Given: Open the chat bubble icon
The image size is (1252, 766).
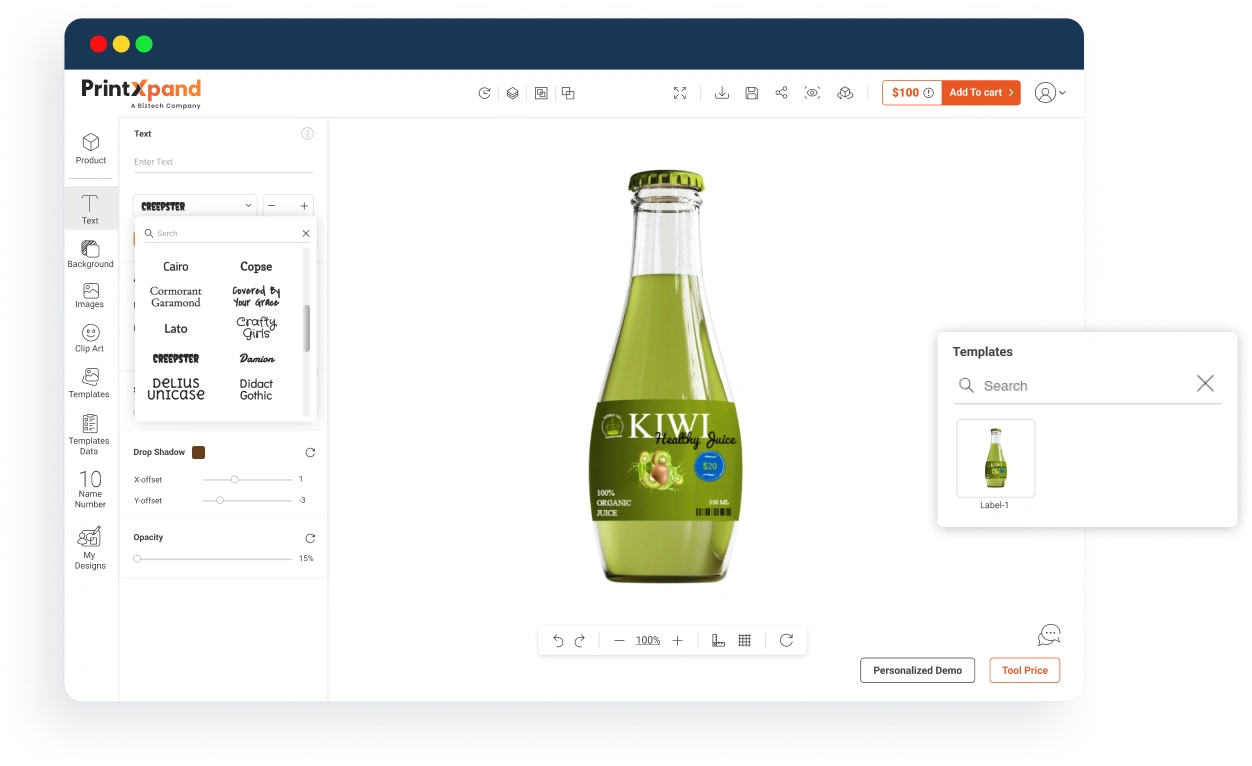Looking at the screenshot, I should tap(1049, 635).
